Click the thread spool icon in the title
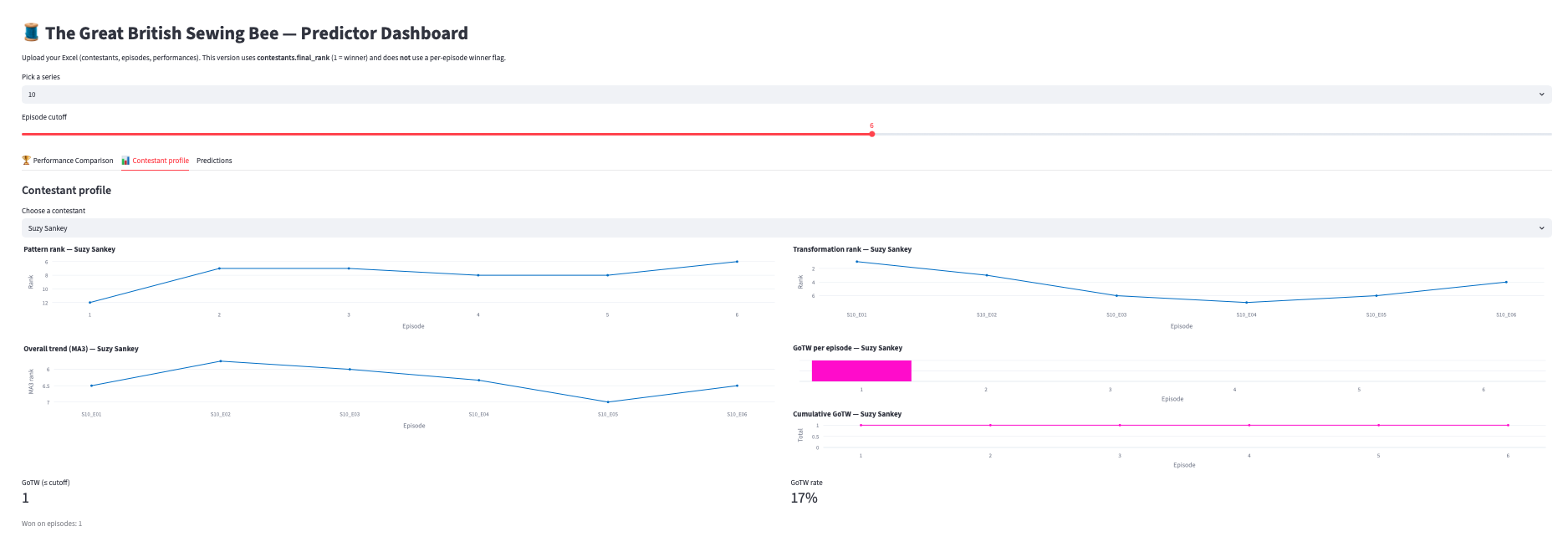The image size is (1568, 552). tap(31, 33)
